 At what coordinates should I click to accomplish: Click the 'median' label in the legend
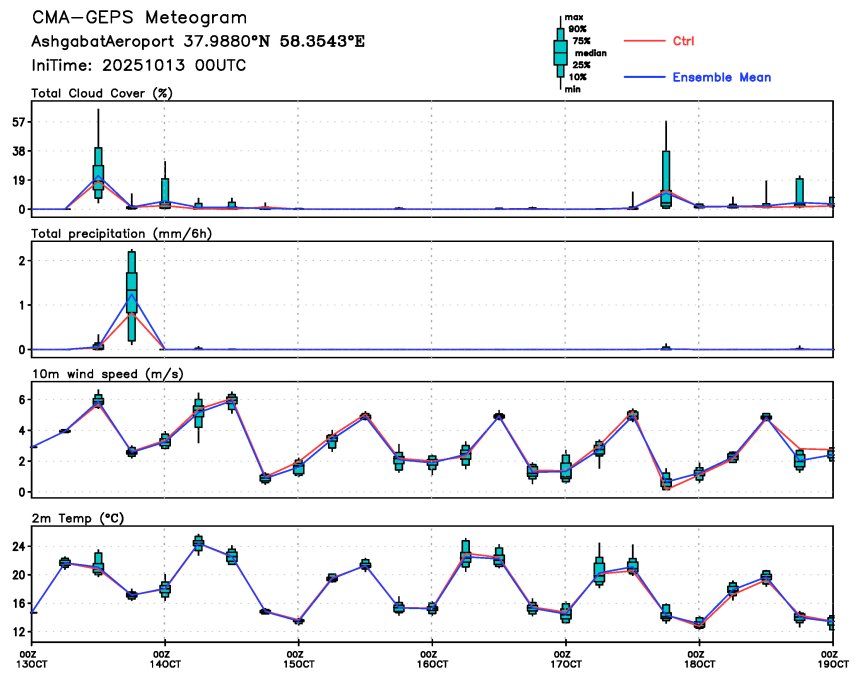(x=584, y=53)
